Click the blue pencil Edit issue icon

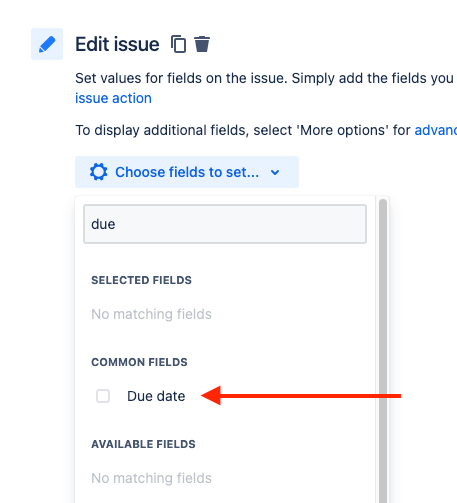coord(47,44)
